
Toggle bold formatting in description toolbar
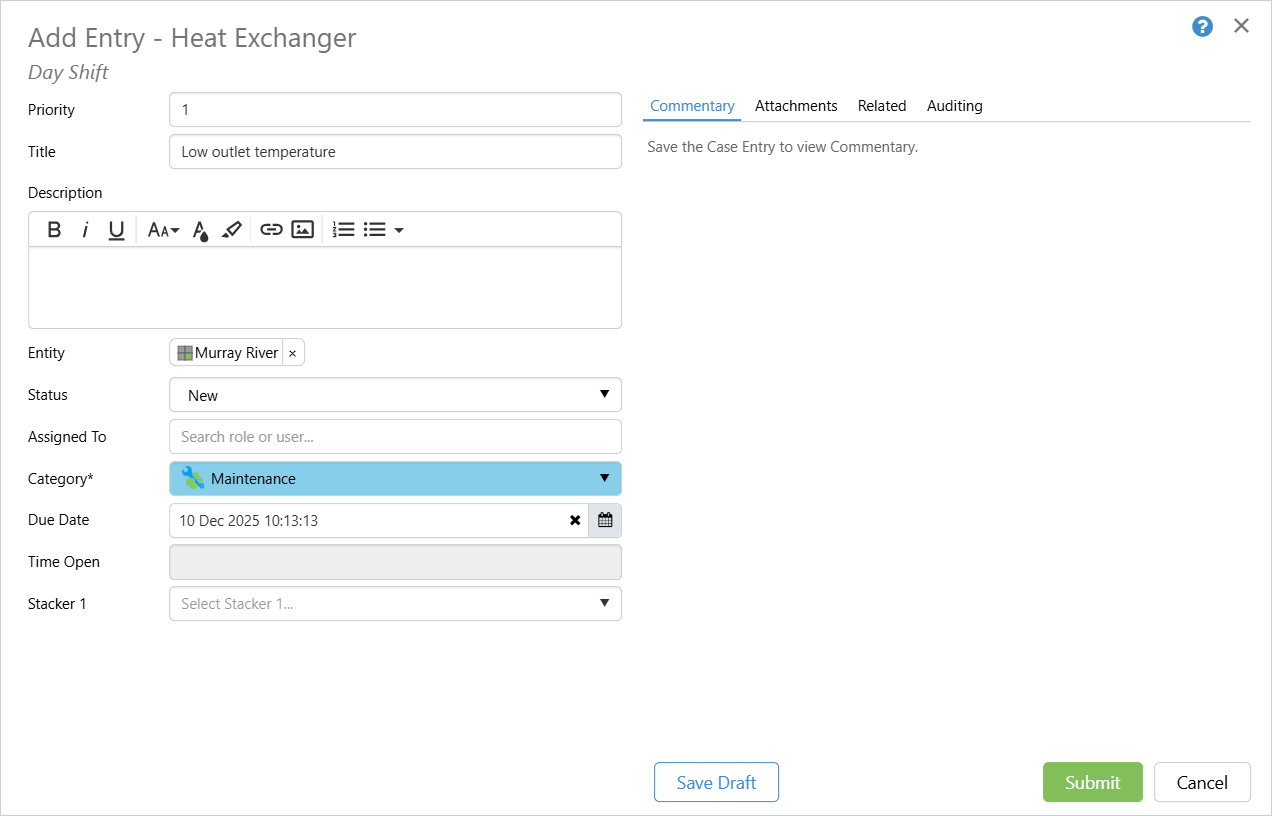coord(55,230)
